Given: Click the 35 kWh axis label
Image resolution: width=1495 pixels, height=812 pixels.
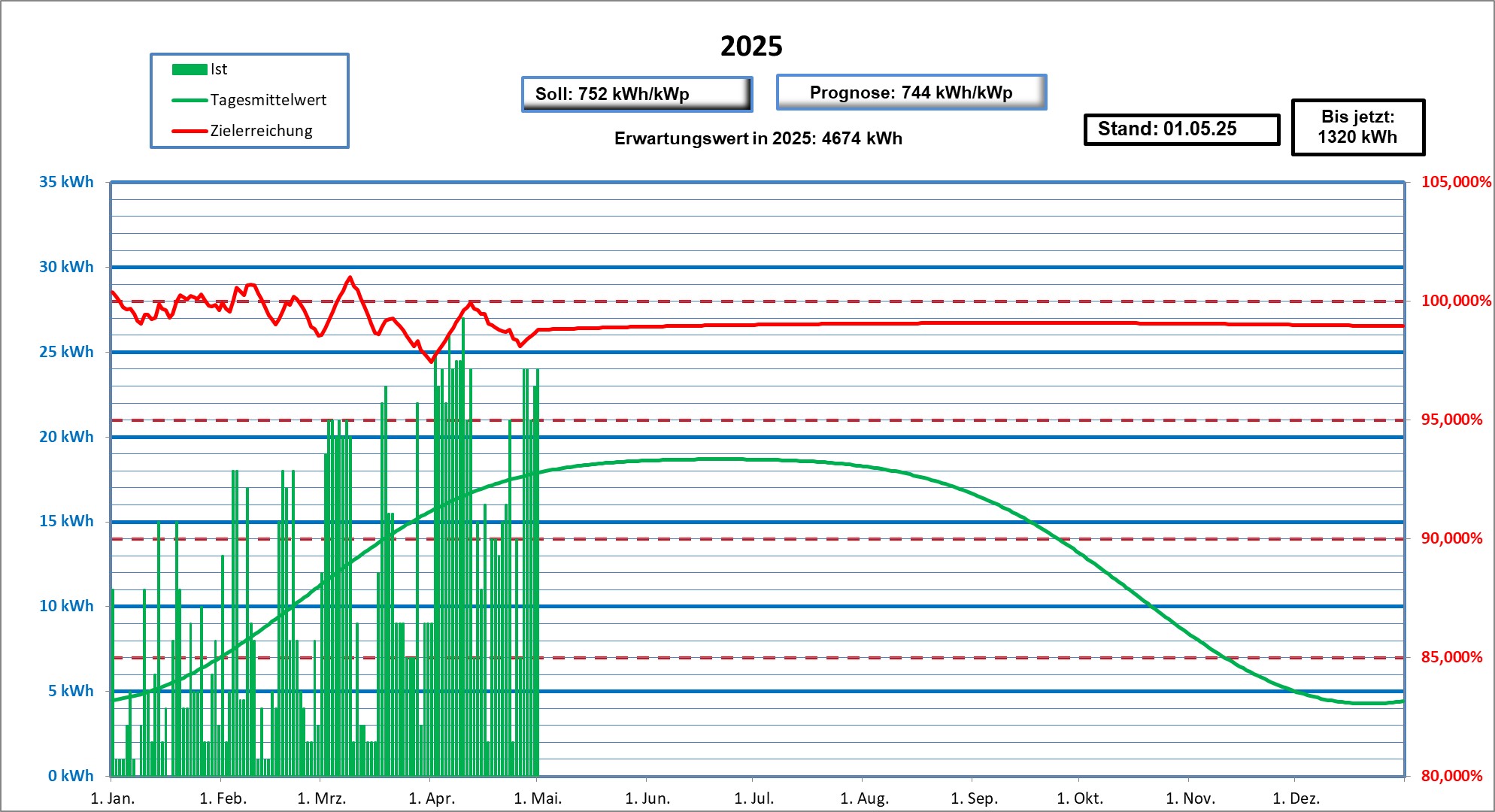Looking at the screenshot, I should pyautogui.click(x=66, y=182).
